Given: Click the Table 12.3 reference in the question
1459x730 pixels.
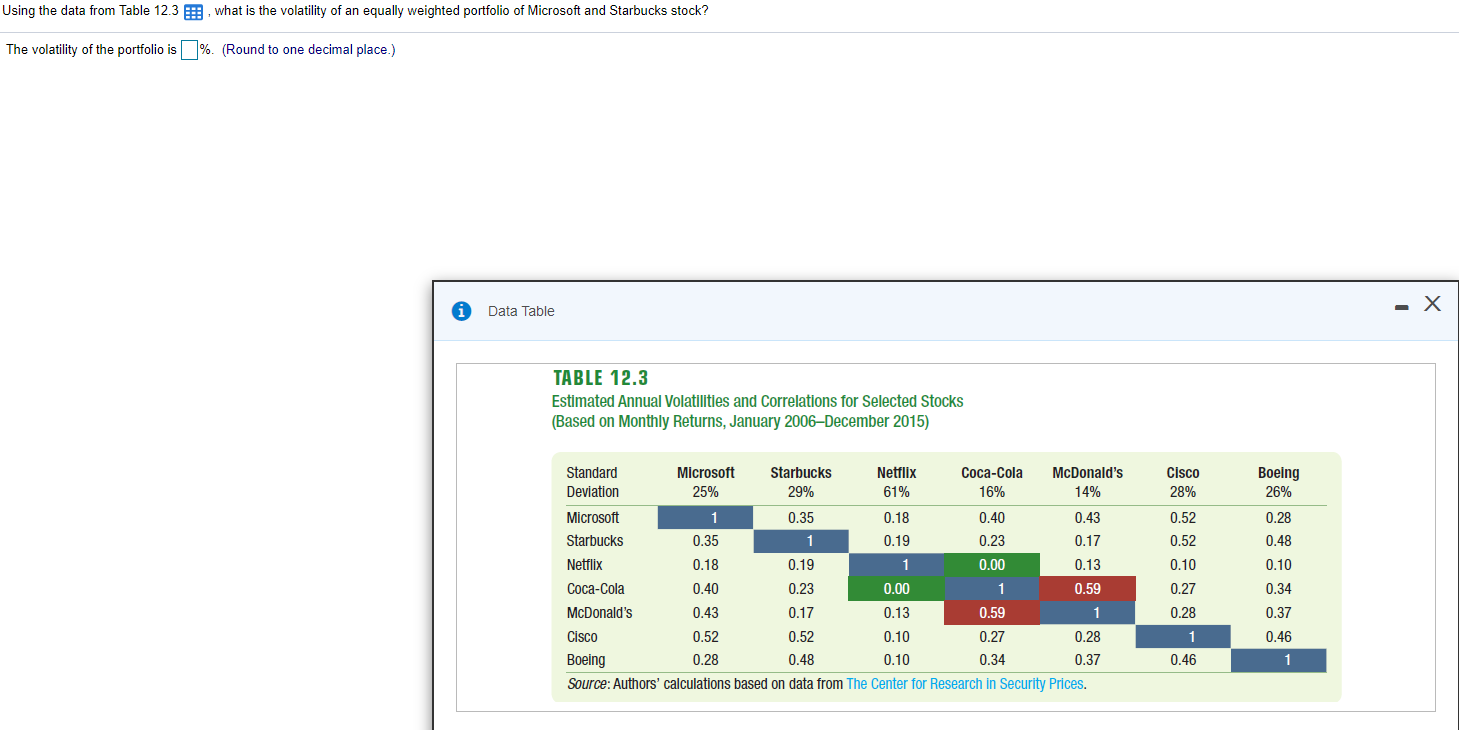Looking at the screenshot, I should pos(149,11).
